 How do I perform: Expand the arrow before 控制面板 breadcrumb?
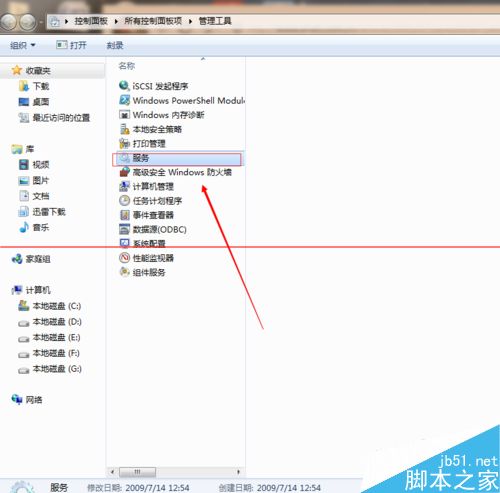66,21
